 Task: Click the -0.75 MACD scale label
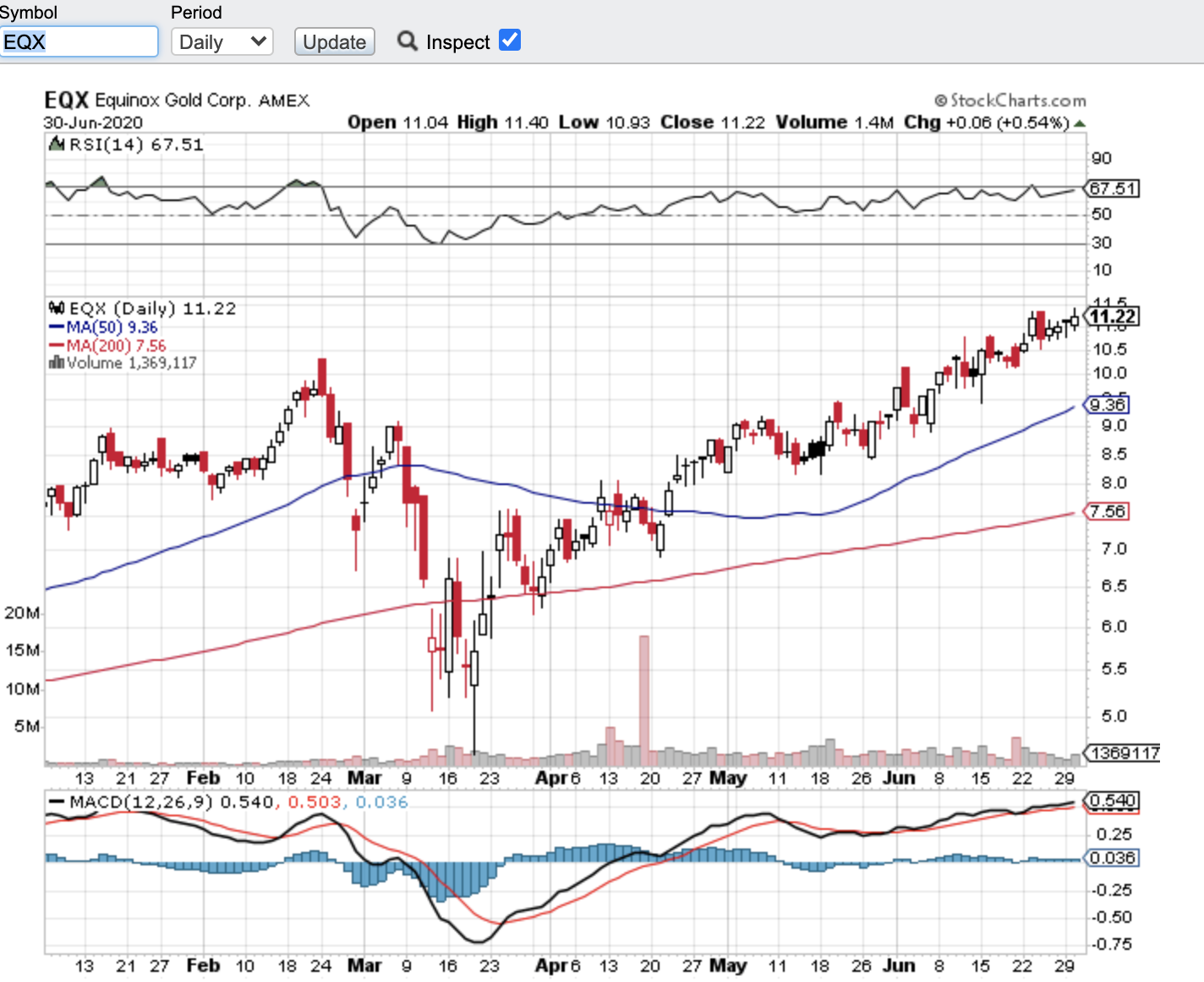1112,944
